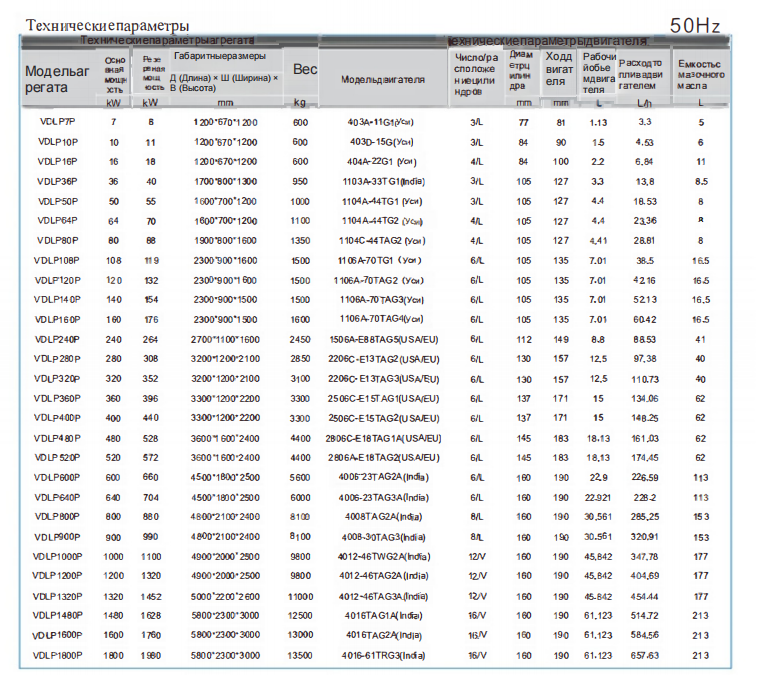
Task: Click the Модель агрегата header
Action: (x=57, y=79)
